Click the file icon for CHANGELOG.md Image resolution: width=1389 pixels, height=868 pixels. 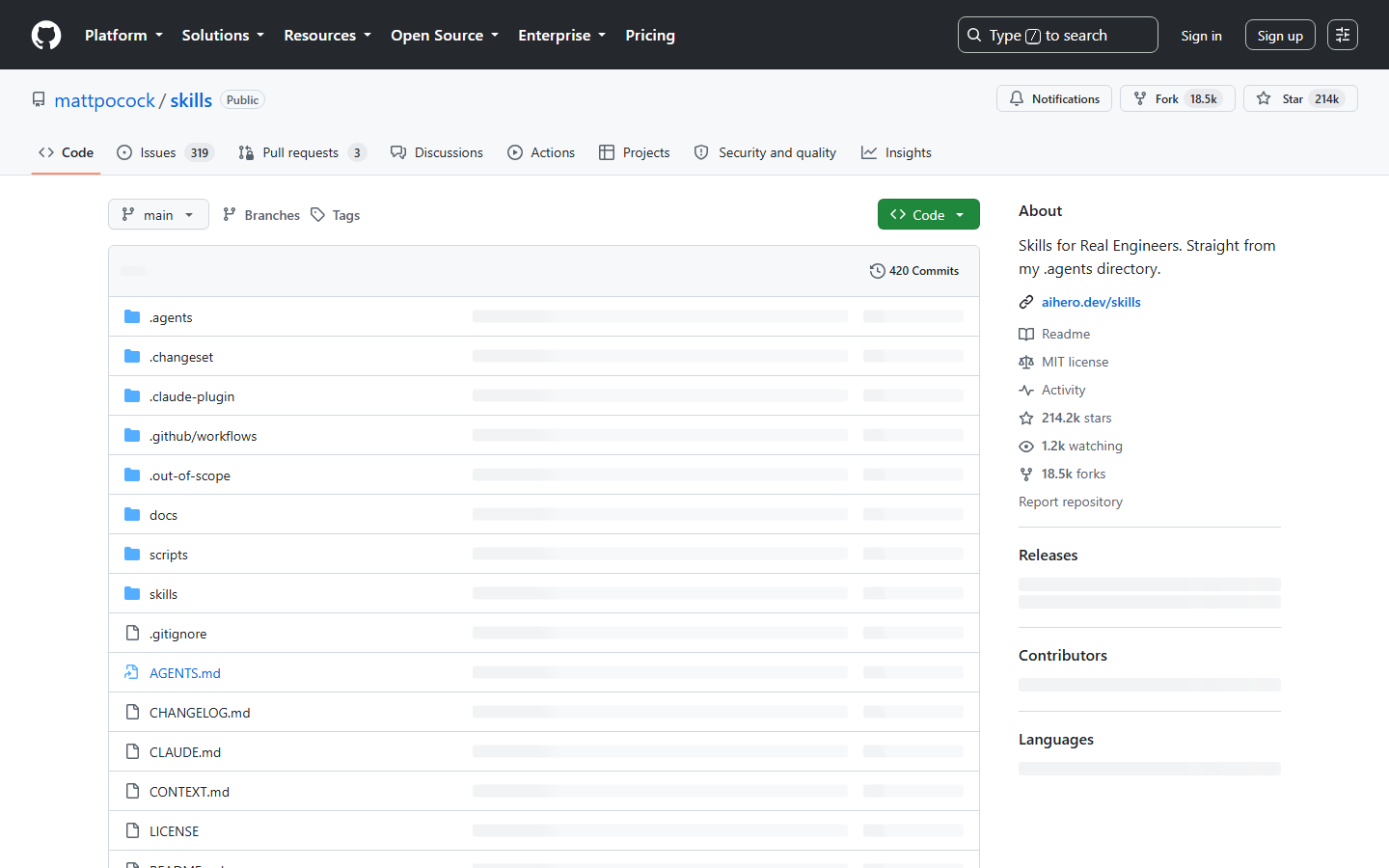[132, 712]
